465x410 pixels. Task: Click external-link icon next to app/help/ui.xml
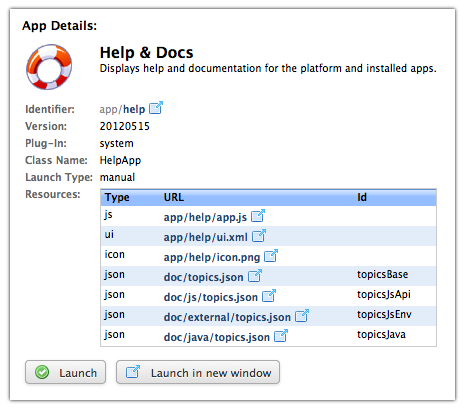(x=259, y=236)
